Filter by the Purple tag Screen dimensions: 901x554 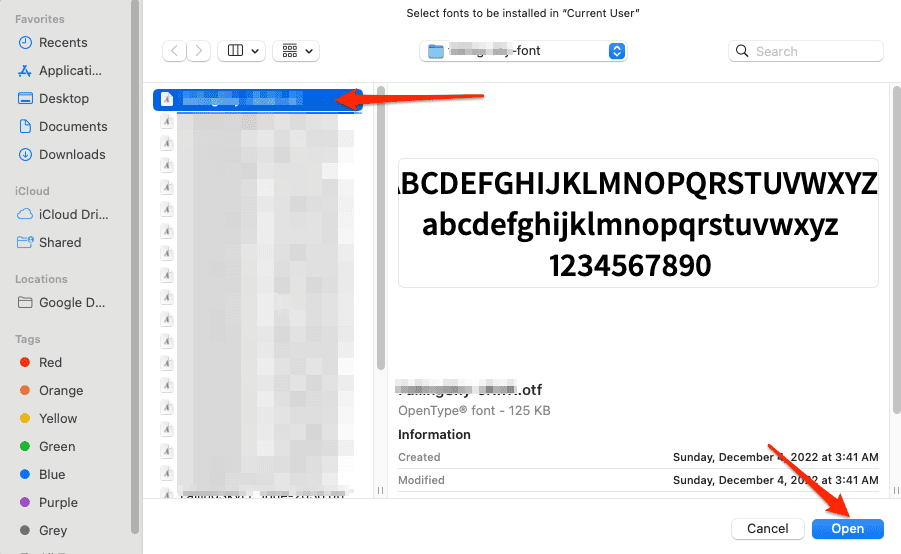[58, 503]
